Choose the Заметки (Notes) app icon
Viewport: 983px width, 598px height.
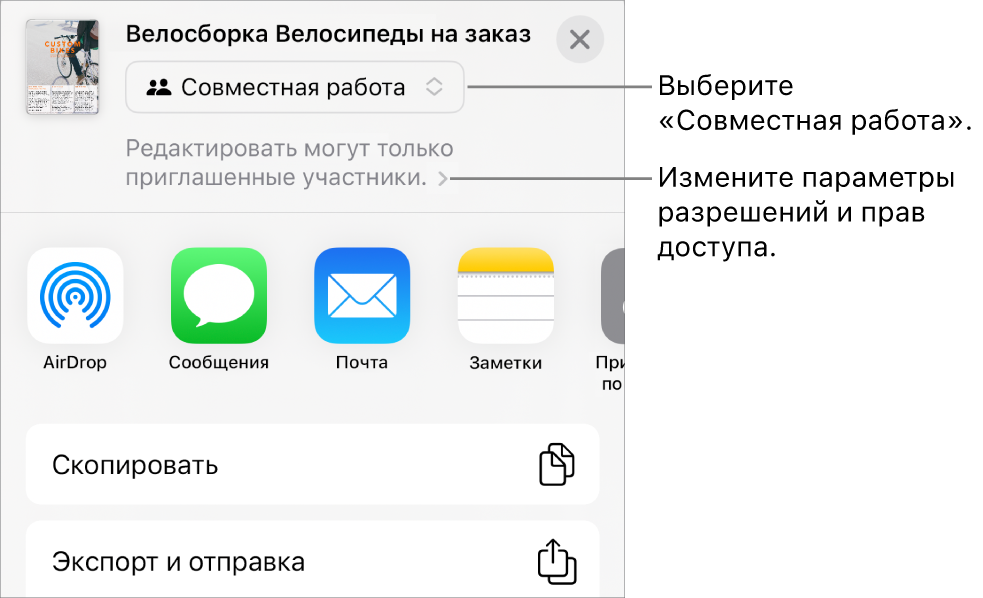tap(505, 296)
